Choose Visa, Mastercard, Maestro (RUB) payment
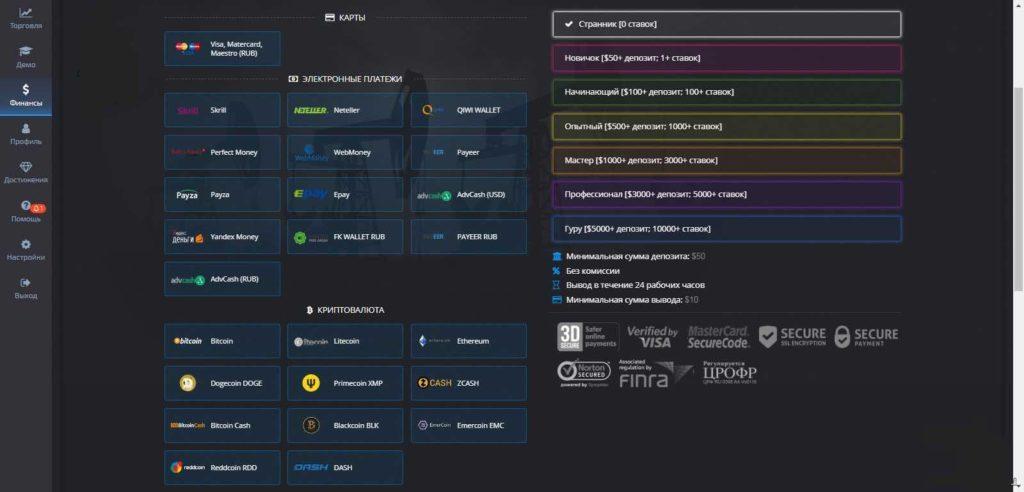This screenshot has height=492, width=1024. [222, 49]
